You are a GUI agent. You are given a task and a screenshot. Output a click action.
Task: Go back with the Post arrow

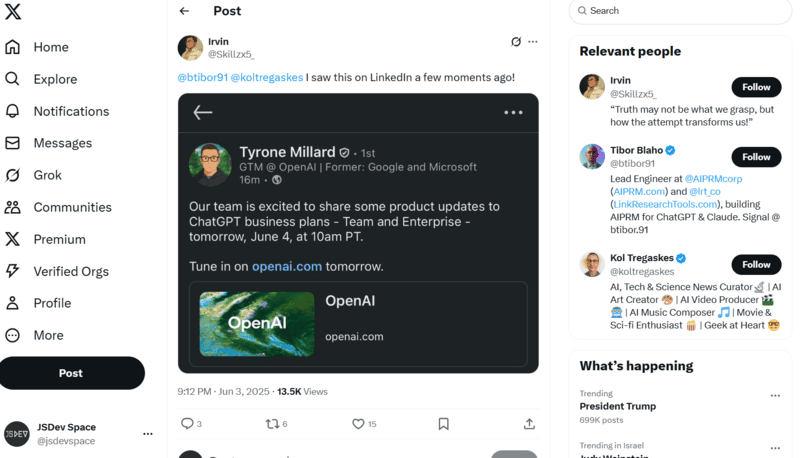184,11
